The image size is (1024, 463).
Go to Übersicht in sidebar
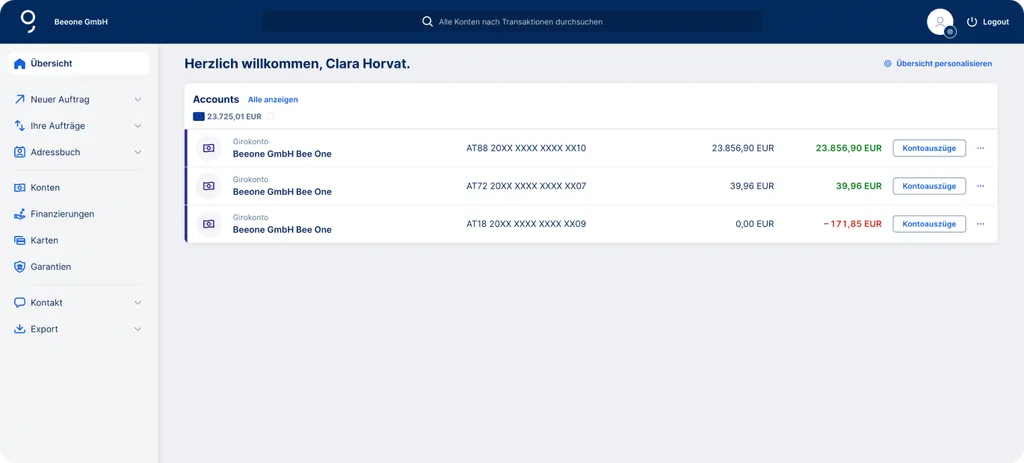(x=51, y=64)
